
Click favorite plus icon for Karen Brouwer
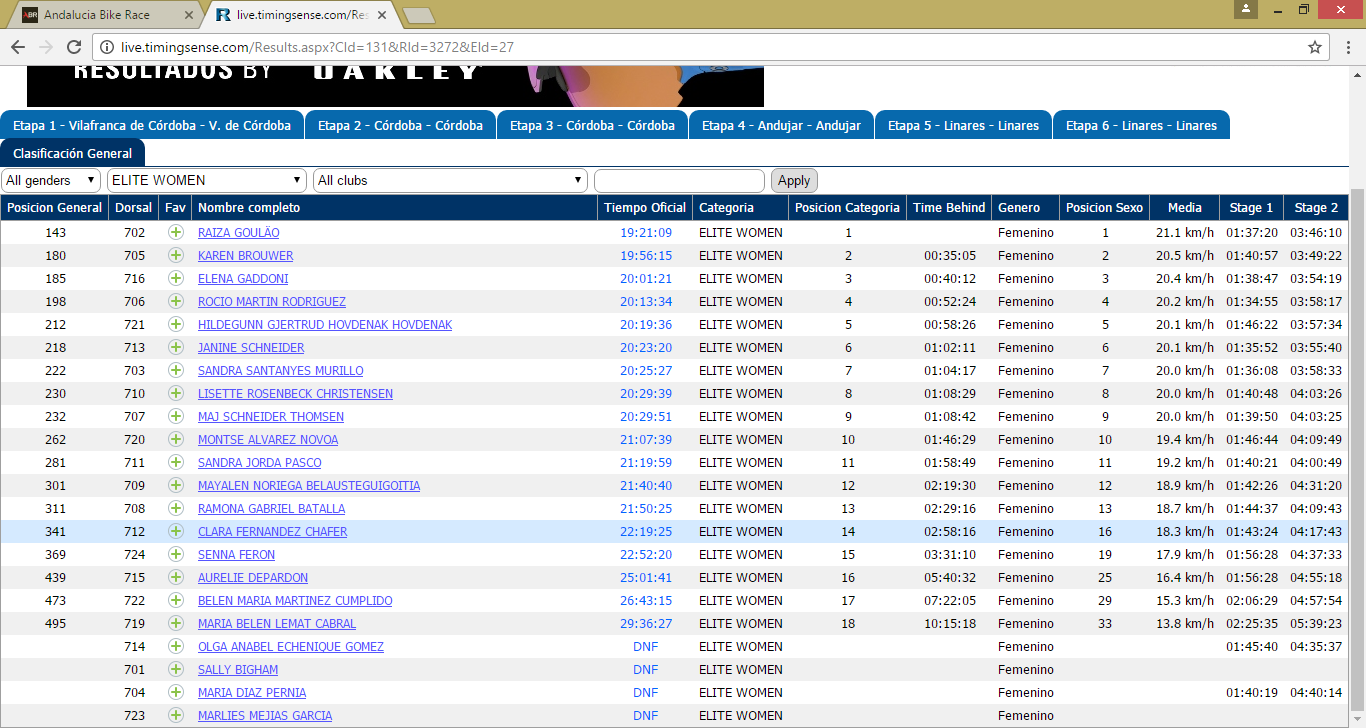[176, 255]
